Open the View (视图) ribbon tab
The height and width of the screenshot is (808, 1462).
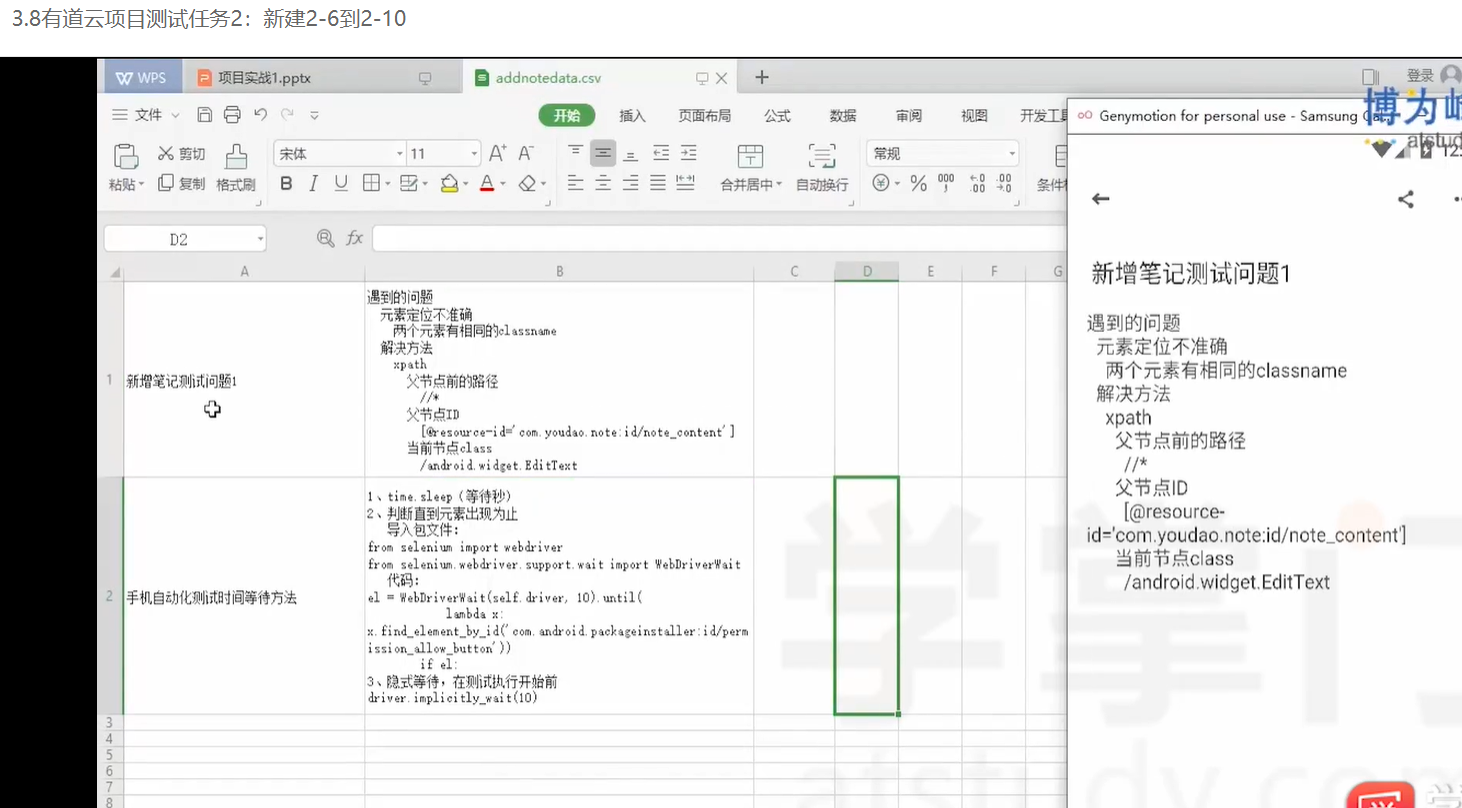coord(974,116)
